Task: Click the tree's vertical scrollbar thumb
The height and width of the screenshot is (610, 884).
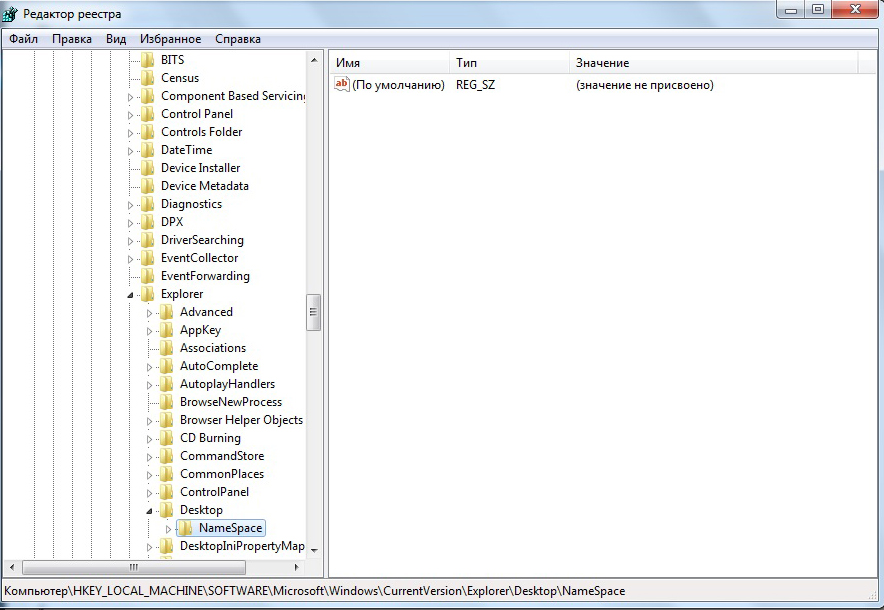Action: click(313, 312)
